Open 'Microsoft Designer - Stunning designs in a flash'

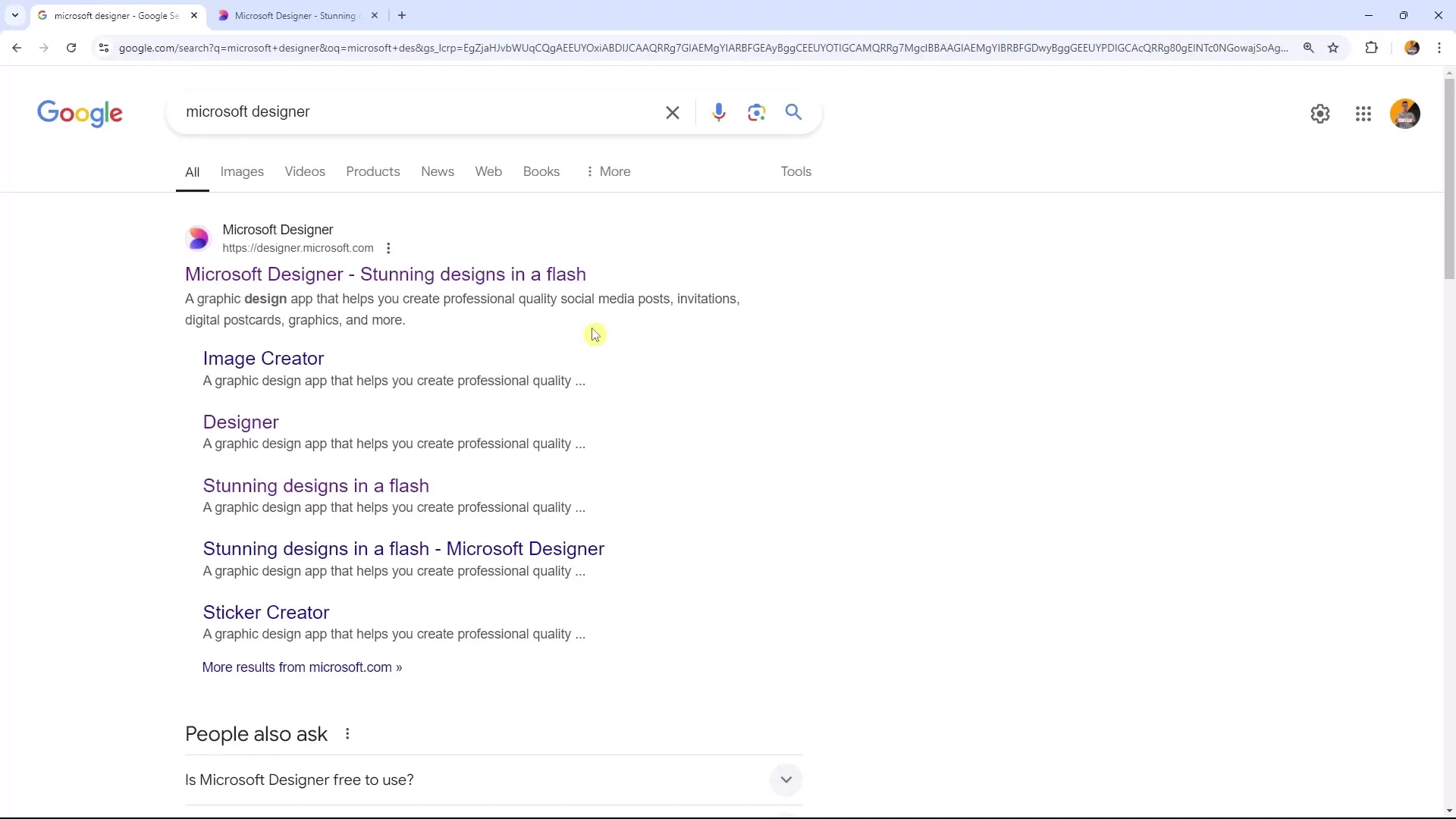[x=385, y=274]
